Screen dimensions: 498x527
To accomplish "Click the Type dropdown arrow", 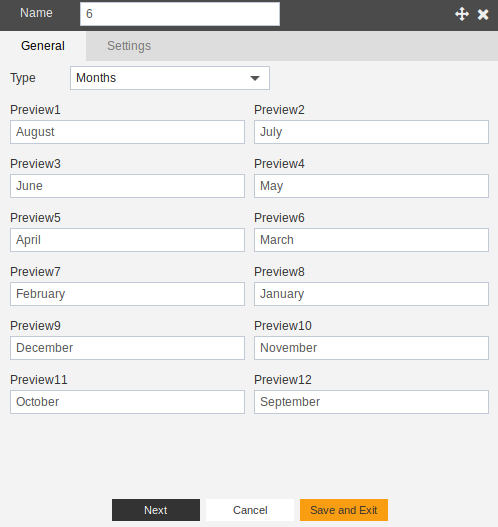I will click(x=255, y=78).
